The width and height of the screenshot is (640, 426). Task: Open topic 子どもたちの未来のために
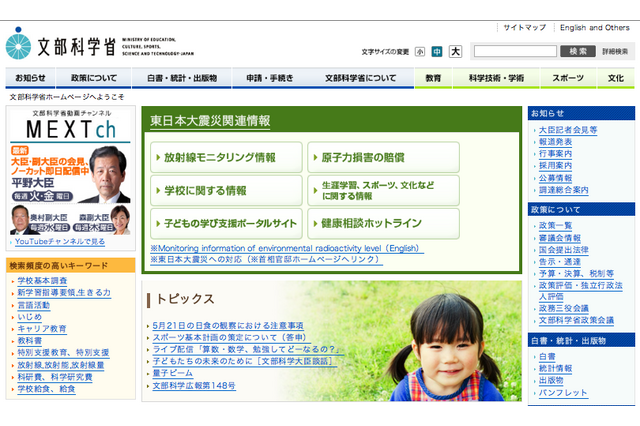(x=244, y=361)
